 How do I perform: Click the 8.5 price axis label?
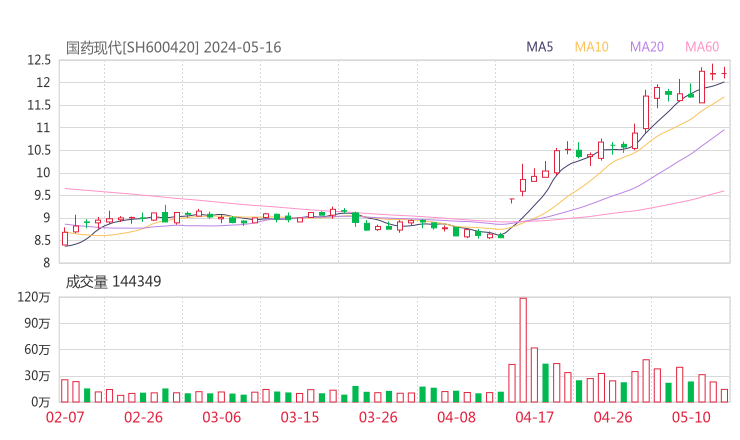[x=42, y=241]
